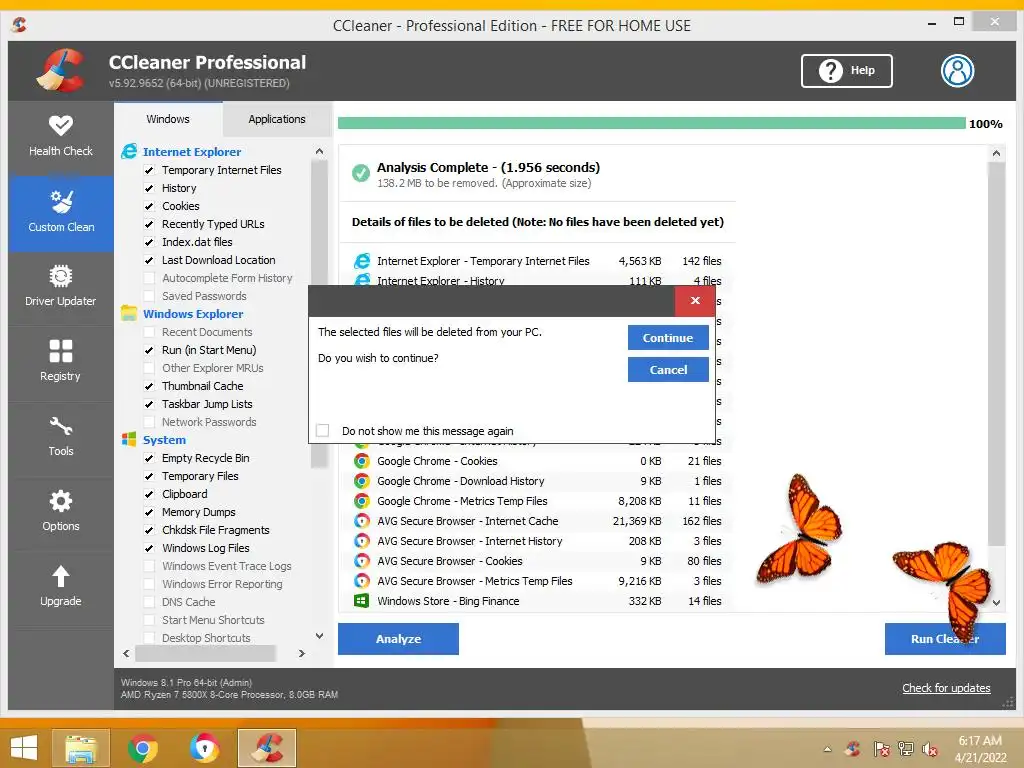Uncheck Temporary Internet Files checkbox
Image resolution: width=1024 pixels, height=768 pixels.
[149, 170]
